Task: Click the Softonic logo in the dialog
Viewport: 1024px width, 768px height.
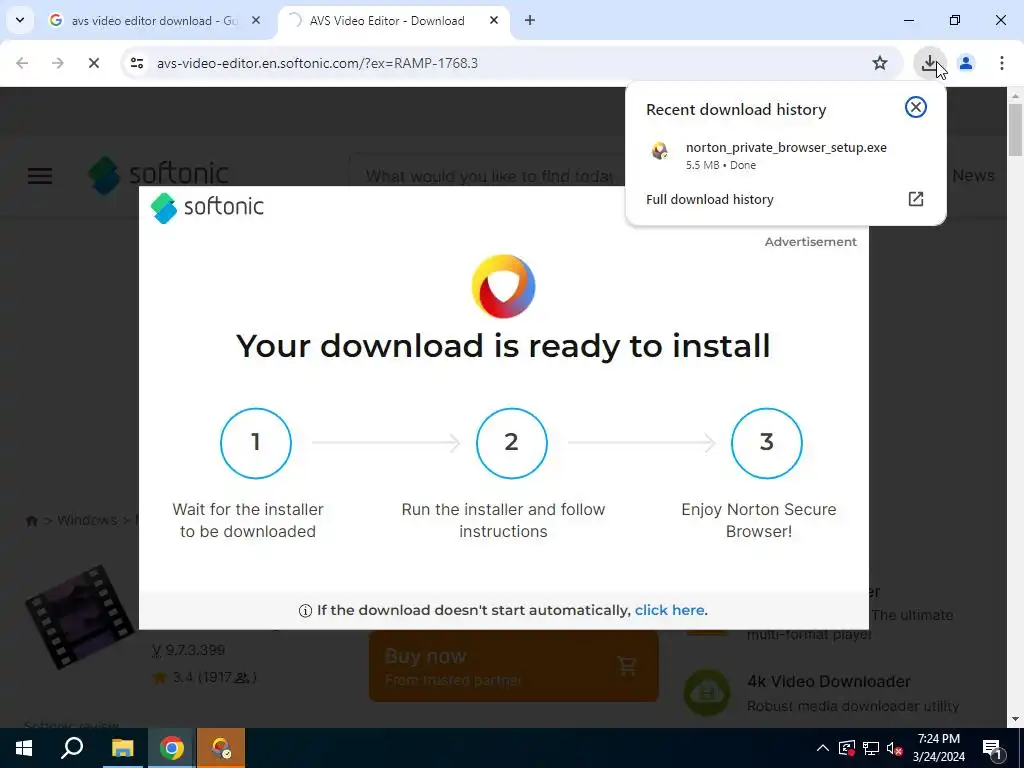Action: coord(207,207)
